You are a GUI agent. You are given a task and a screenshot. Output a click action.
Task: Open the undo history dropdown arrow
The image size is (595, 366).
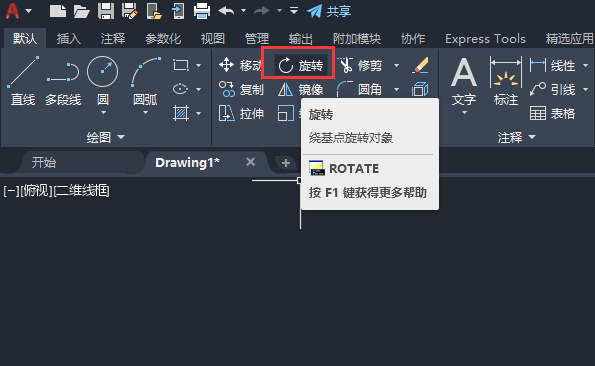coord(244,11)
